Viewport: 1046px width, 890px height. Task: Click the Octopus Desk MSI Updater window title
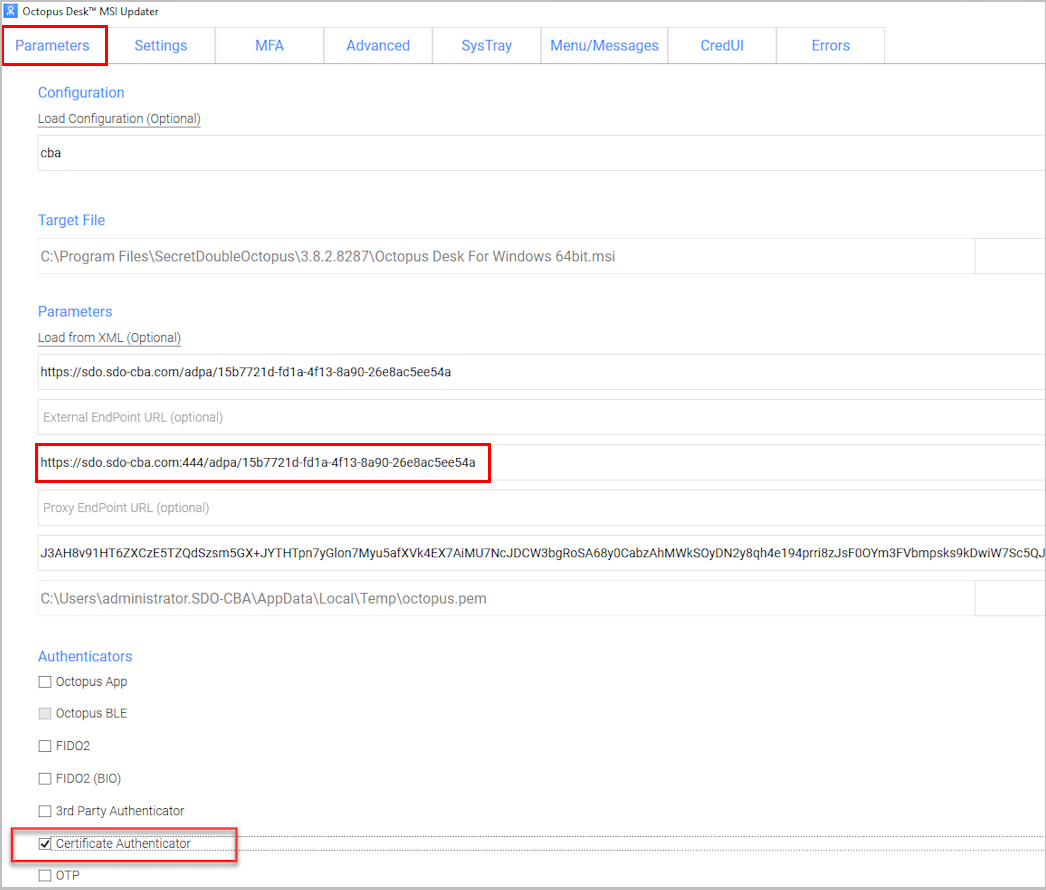coord(90,11)
